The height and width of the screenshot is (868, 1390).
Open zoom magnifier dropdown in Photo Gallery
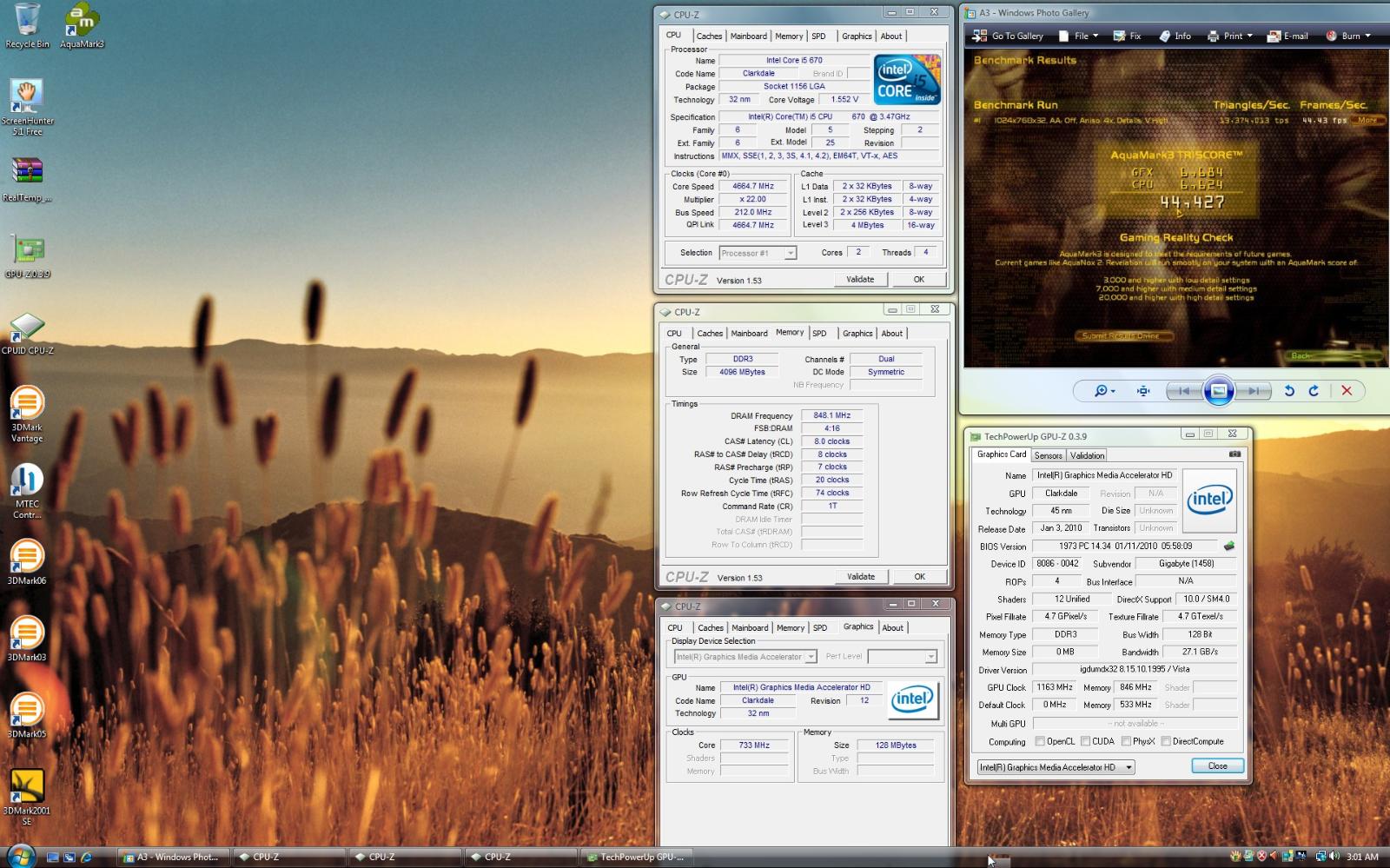coord(1104,391)
